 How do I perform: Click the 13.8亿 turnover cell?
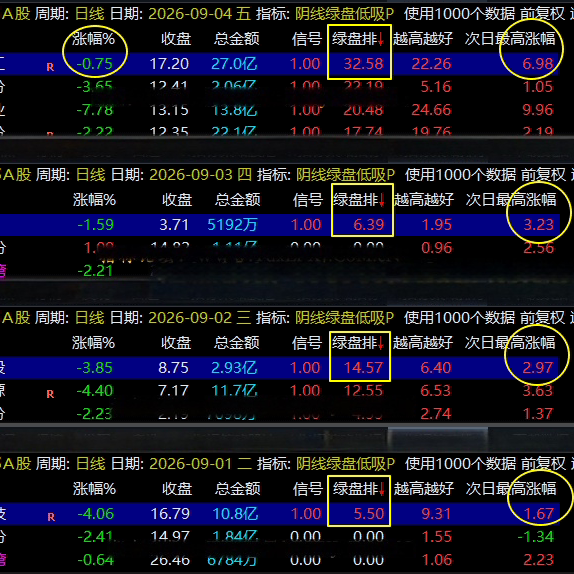(234, 110)
